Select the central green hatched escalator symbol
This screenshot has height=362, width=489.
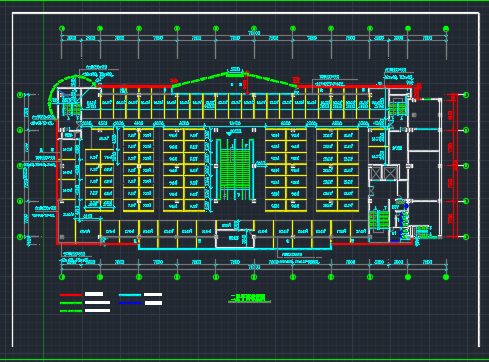pyautogui.click(x=235, y=170)
